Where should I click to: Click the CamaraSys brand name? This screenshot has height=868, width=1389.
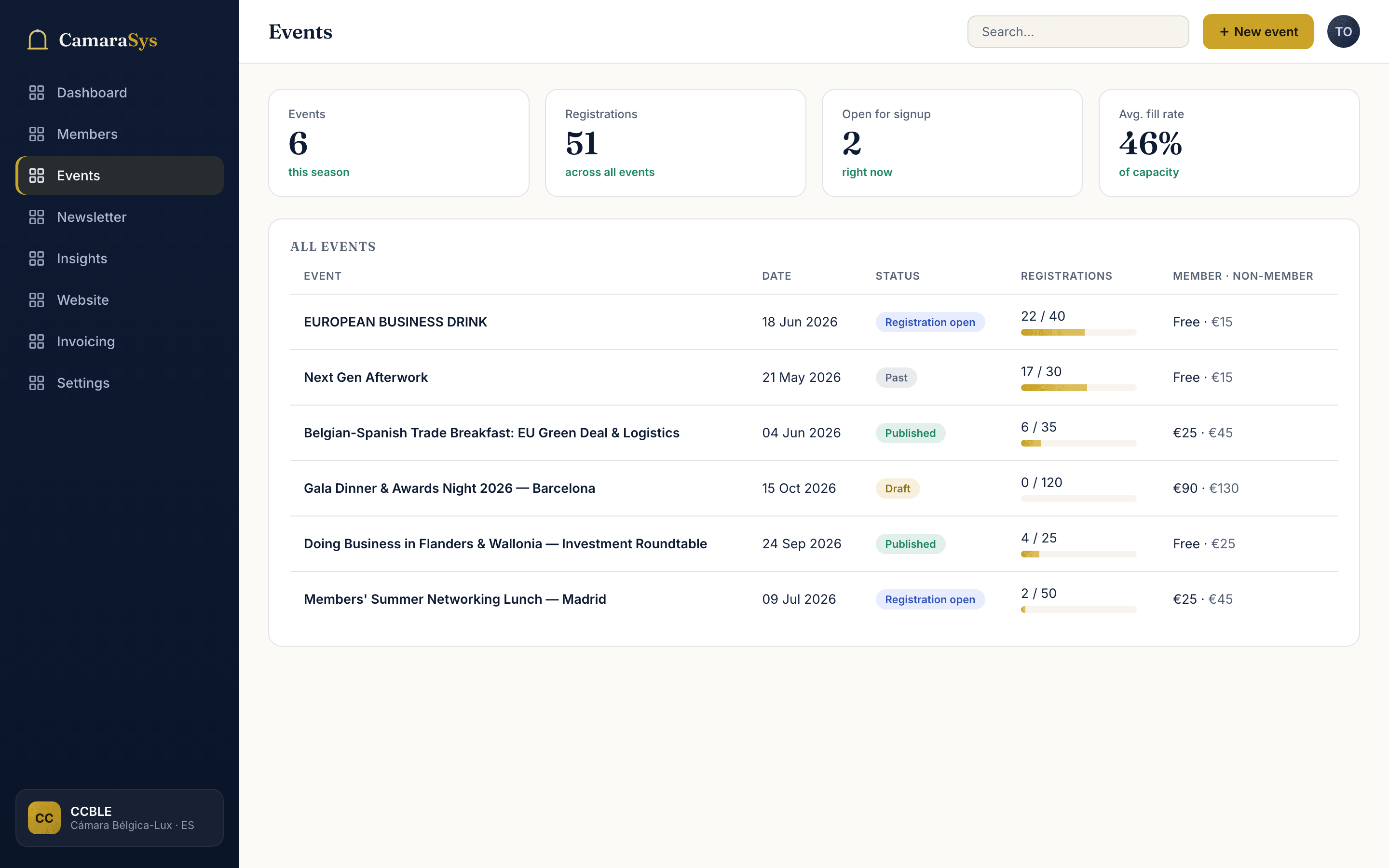pos(108,40)
